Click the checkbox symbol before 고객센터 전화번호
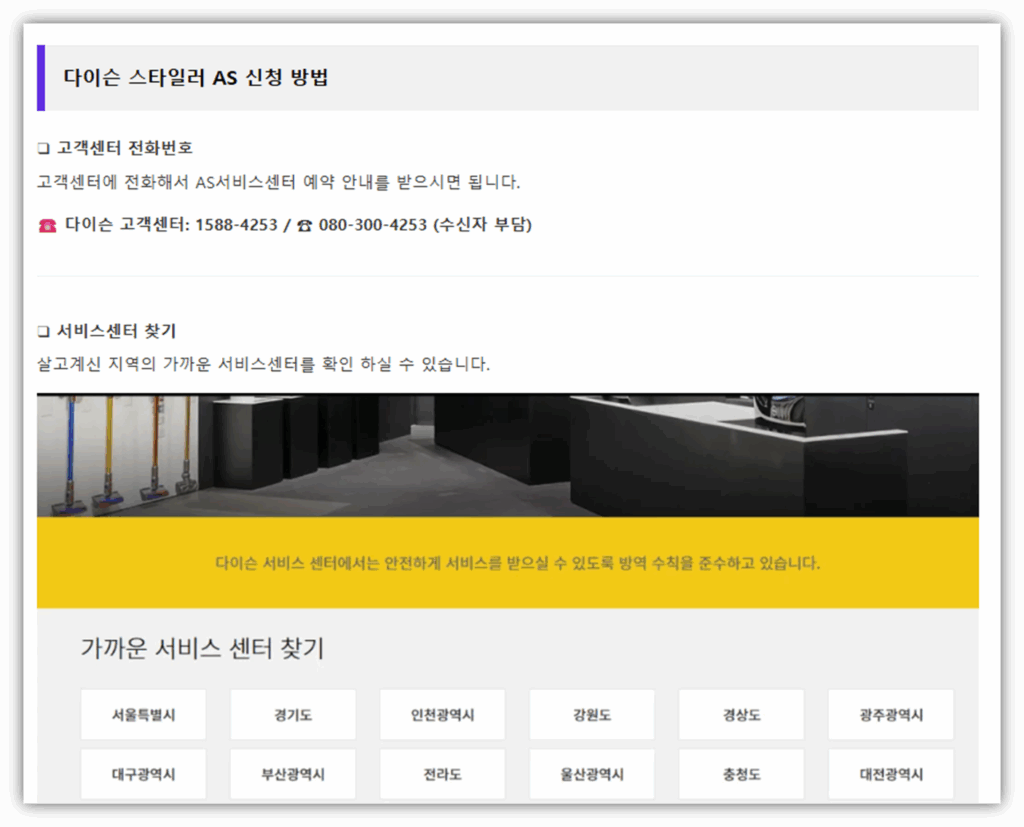The width and height of the screenshot is (1024, 827). coord(44,148)
